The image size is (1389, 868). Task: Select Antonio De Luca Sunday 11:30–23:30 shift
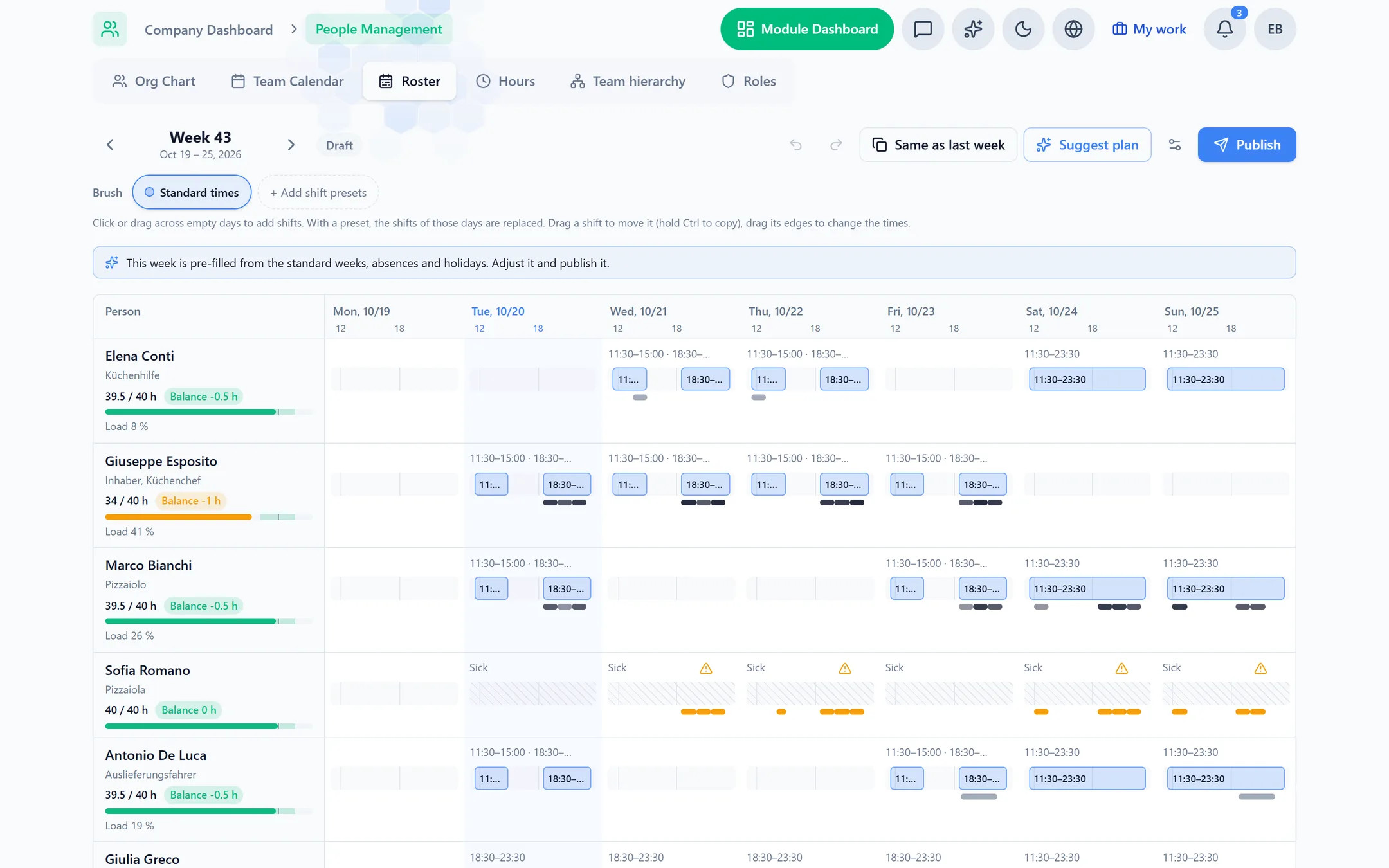point(1226,778)
